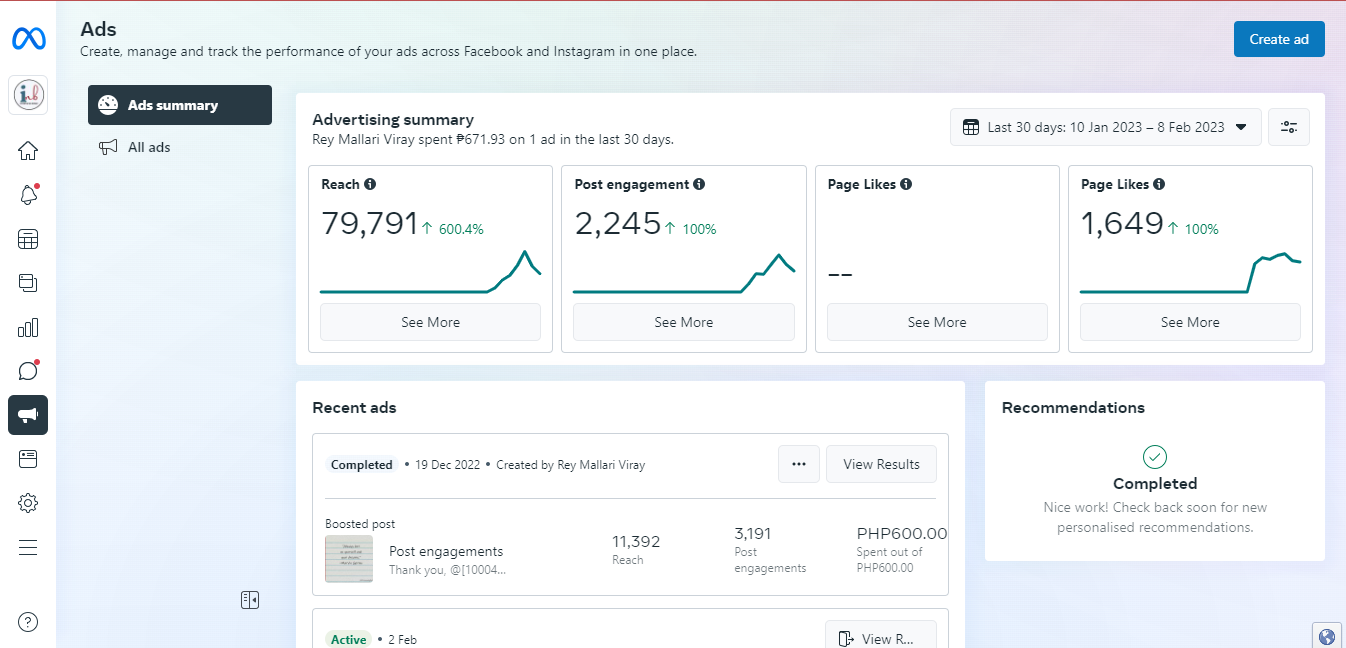Select the Ads megaphone sidebar icon
Screen dimensions: 1346x648
tap(28, 415)
